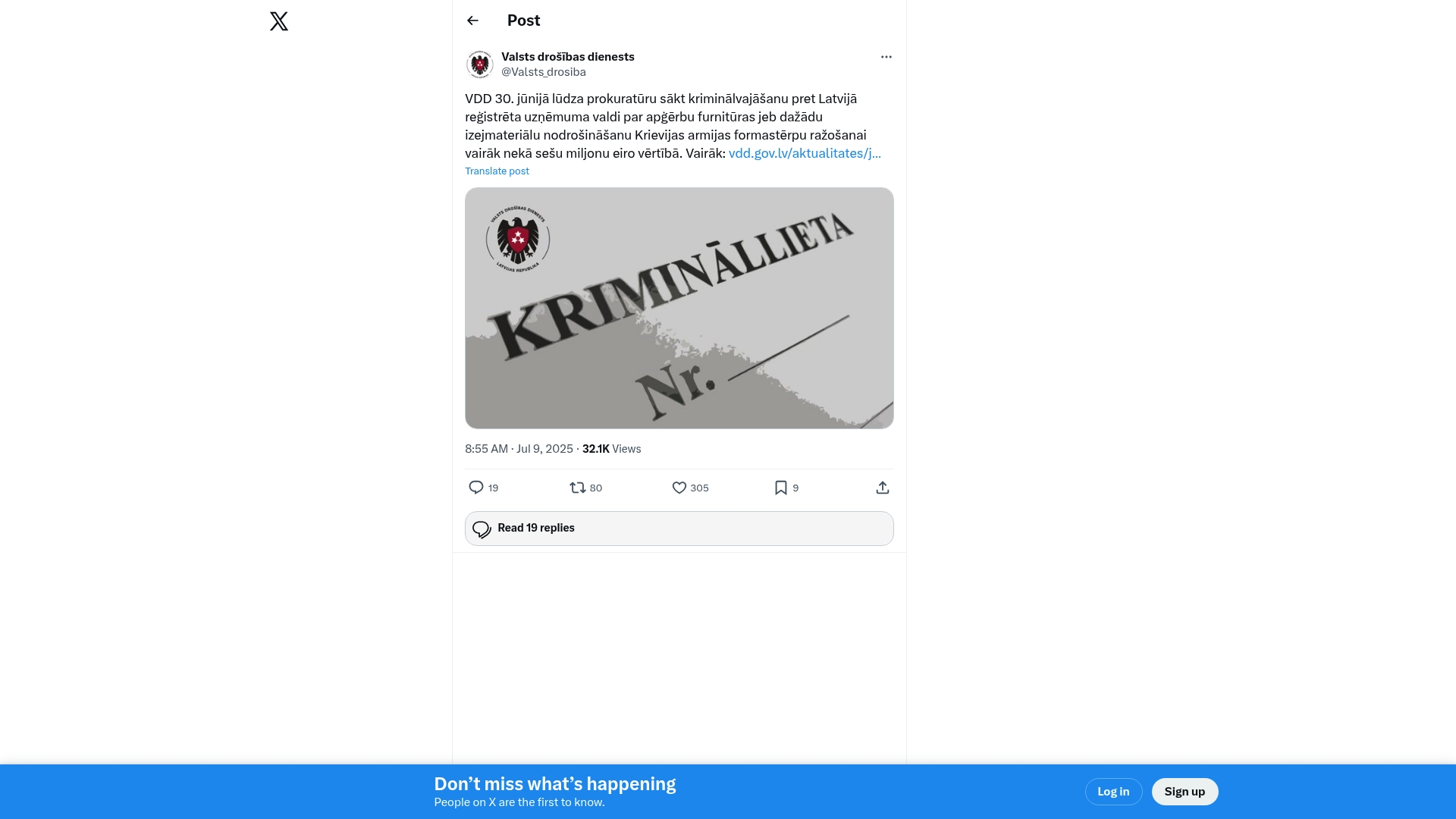Click the Log in button

tap(1113, 792)
